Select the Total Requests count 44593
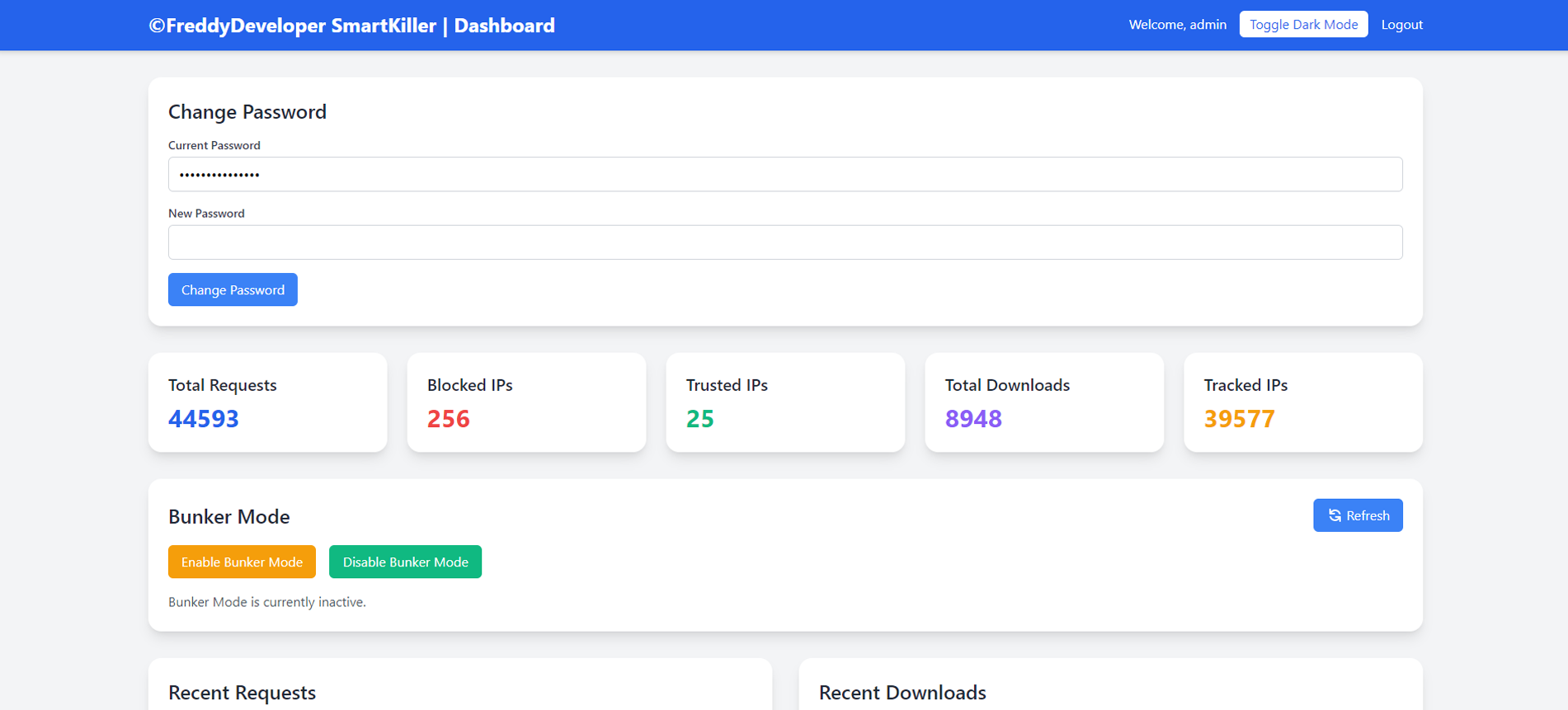 pyautogui.click(x=204, y=419)
